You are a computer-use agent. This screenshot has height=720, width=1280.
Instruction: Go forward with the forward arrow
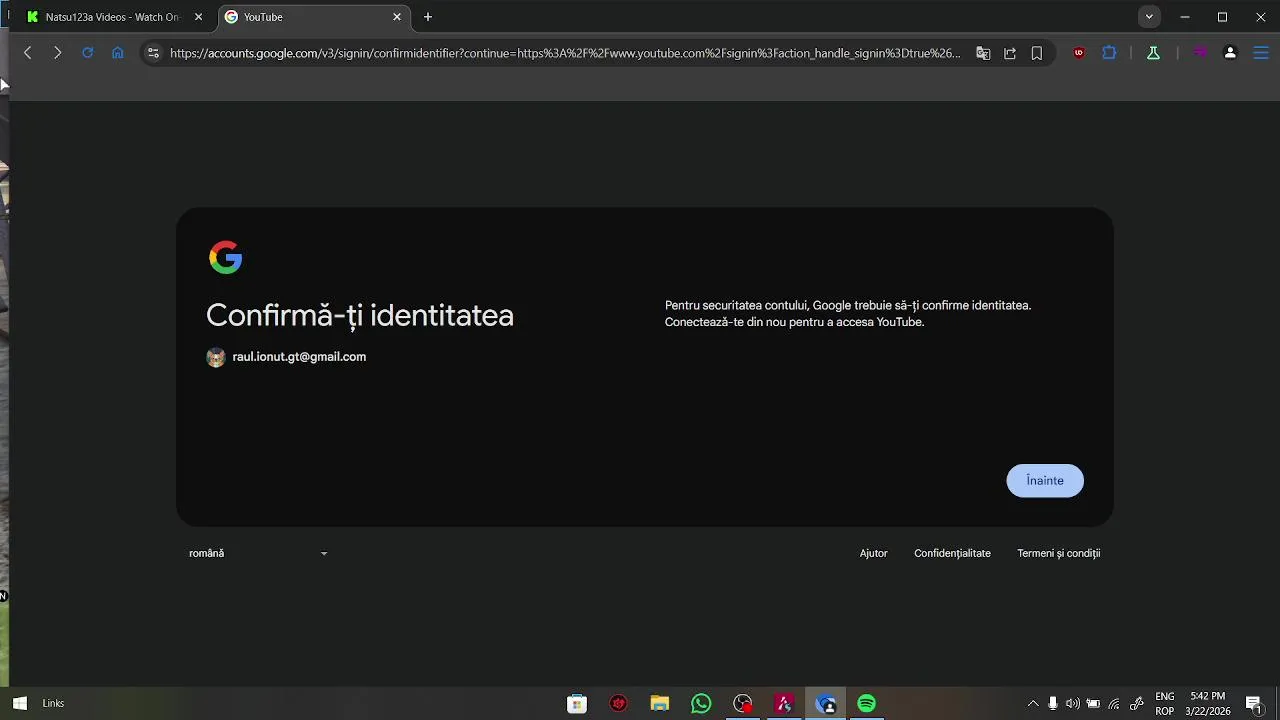coord(57,53)
